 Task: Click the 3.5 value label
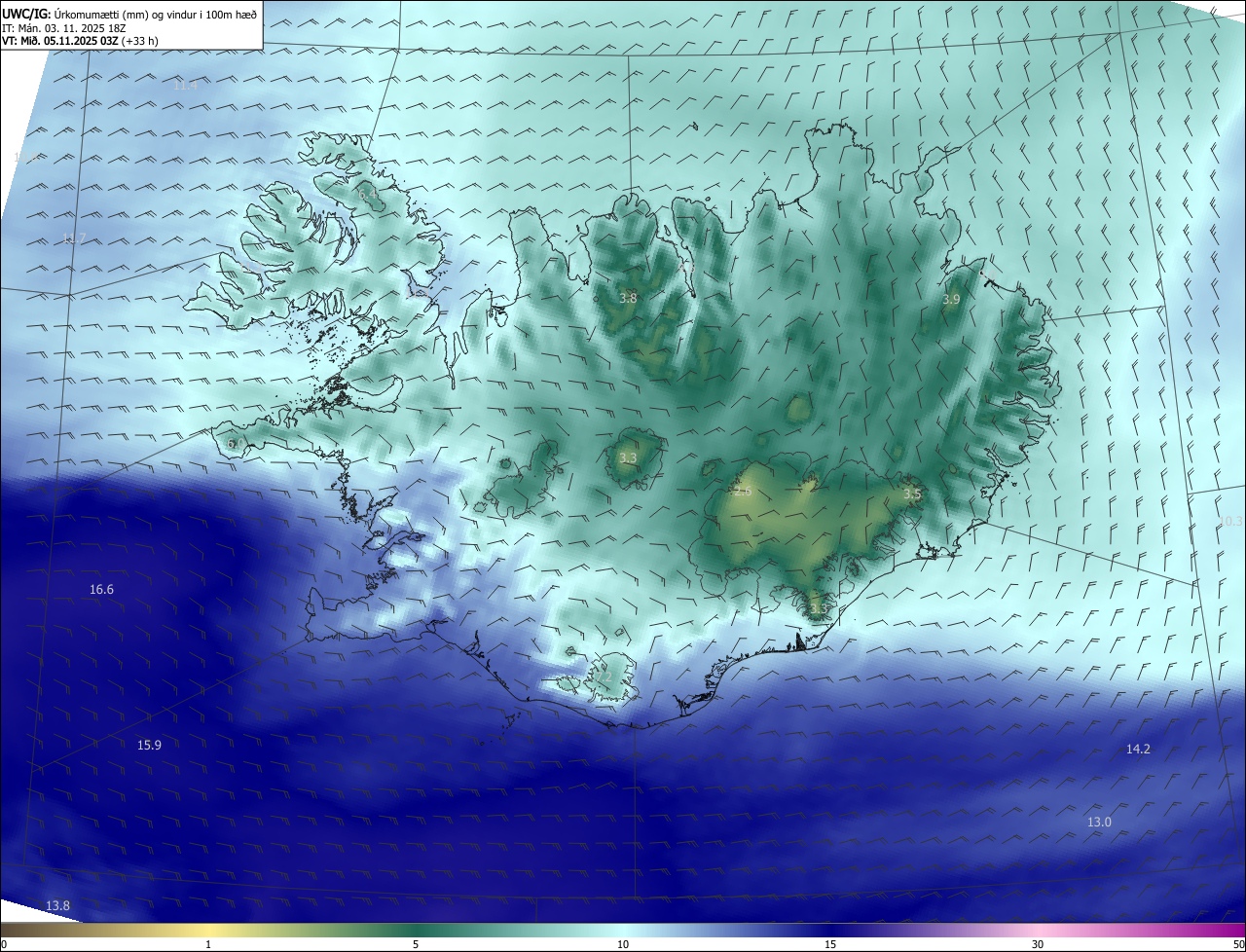pos(912,494)
